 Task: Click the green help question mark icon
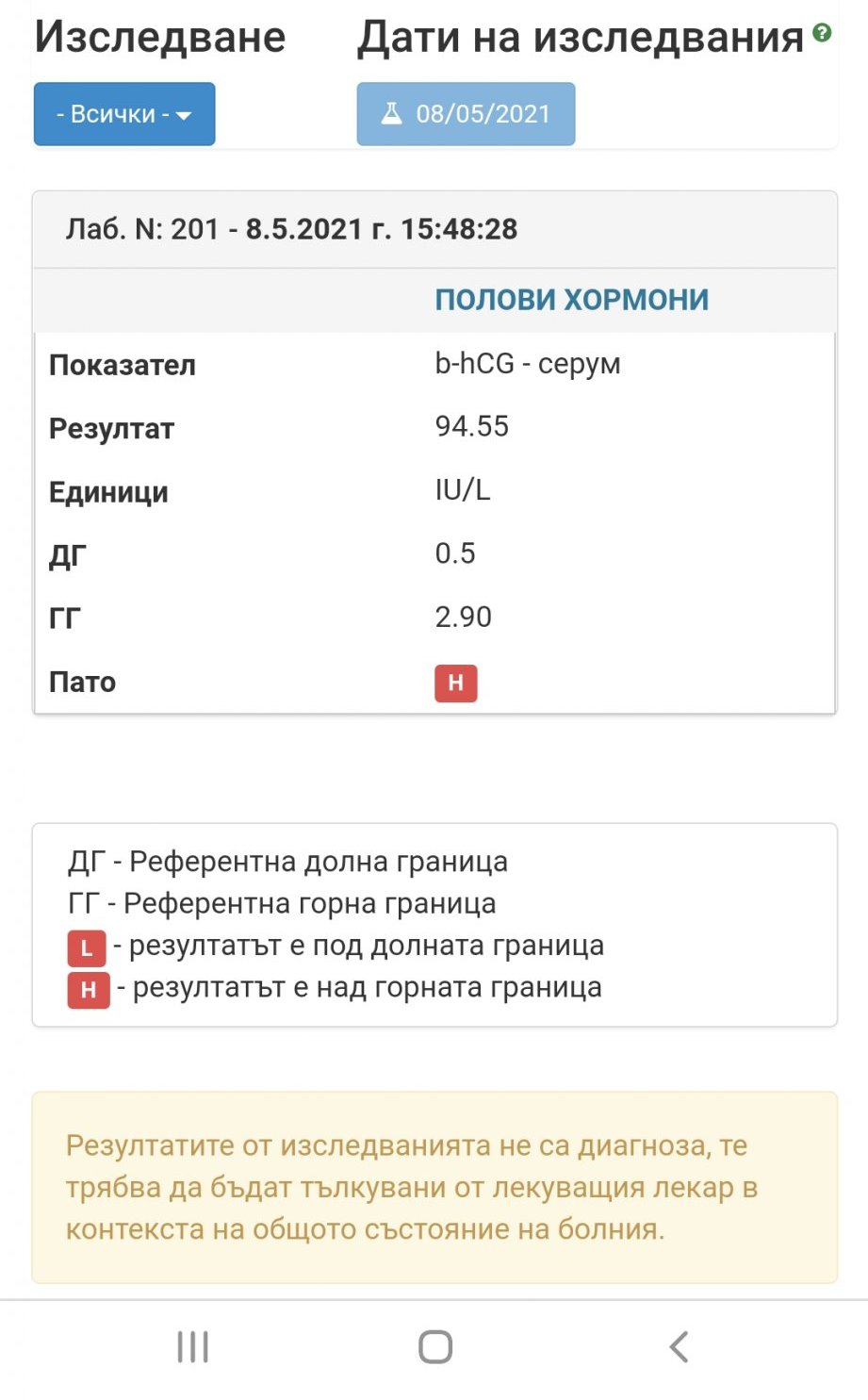coord(822,33)
